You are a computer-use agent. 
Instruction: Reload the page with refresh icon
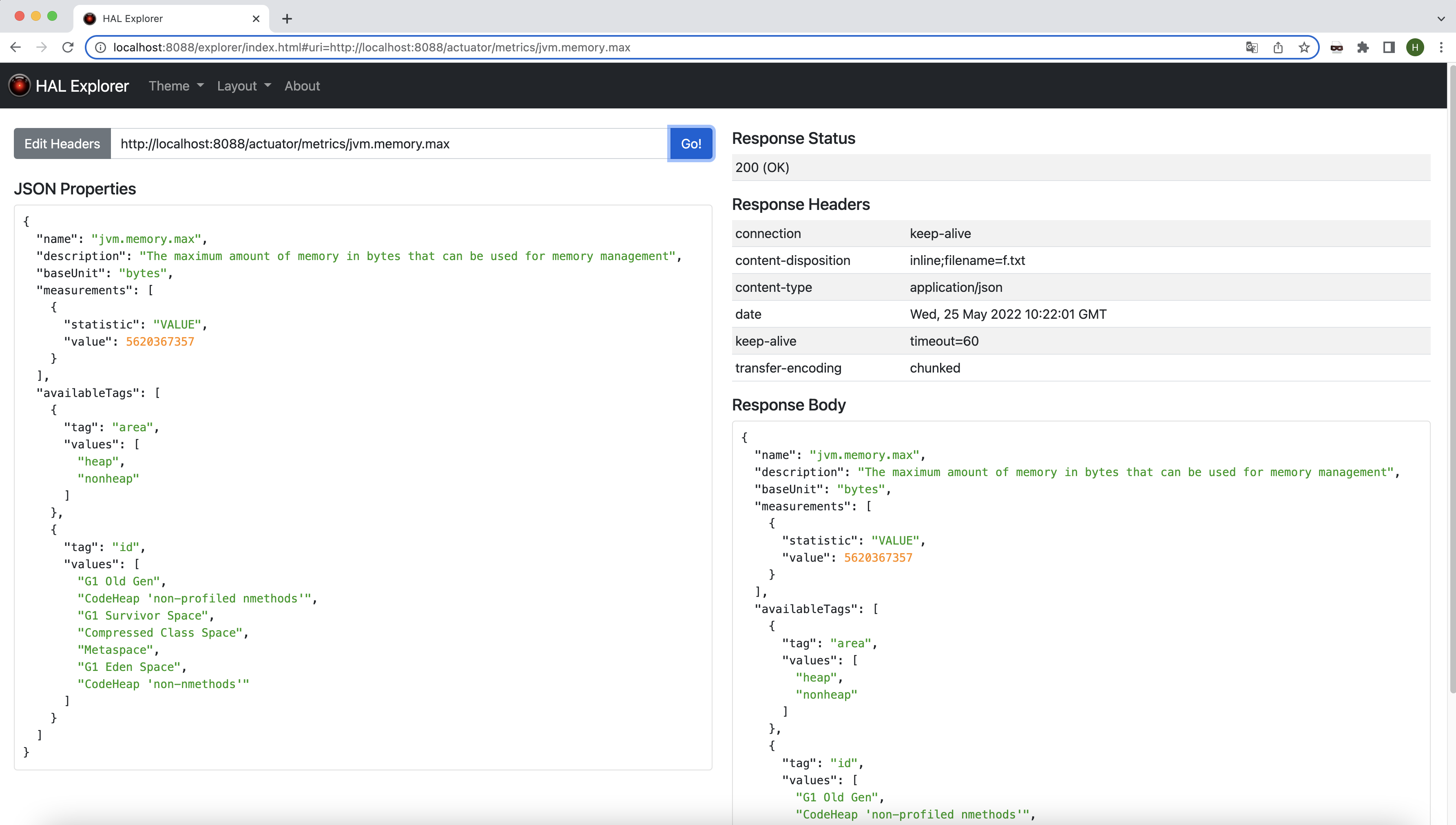click(x=68, y=47)
